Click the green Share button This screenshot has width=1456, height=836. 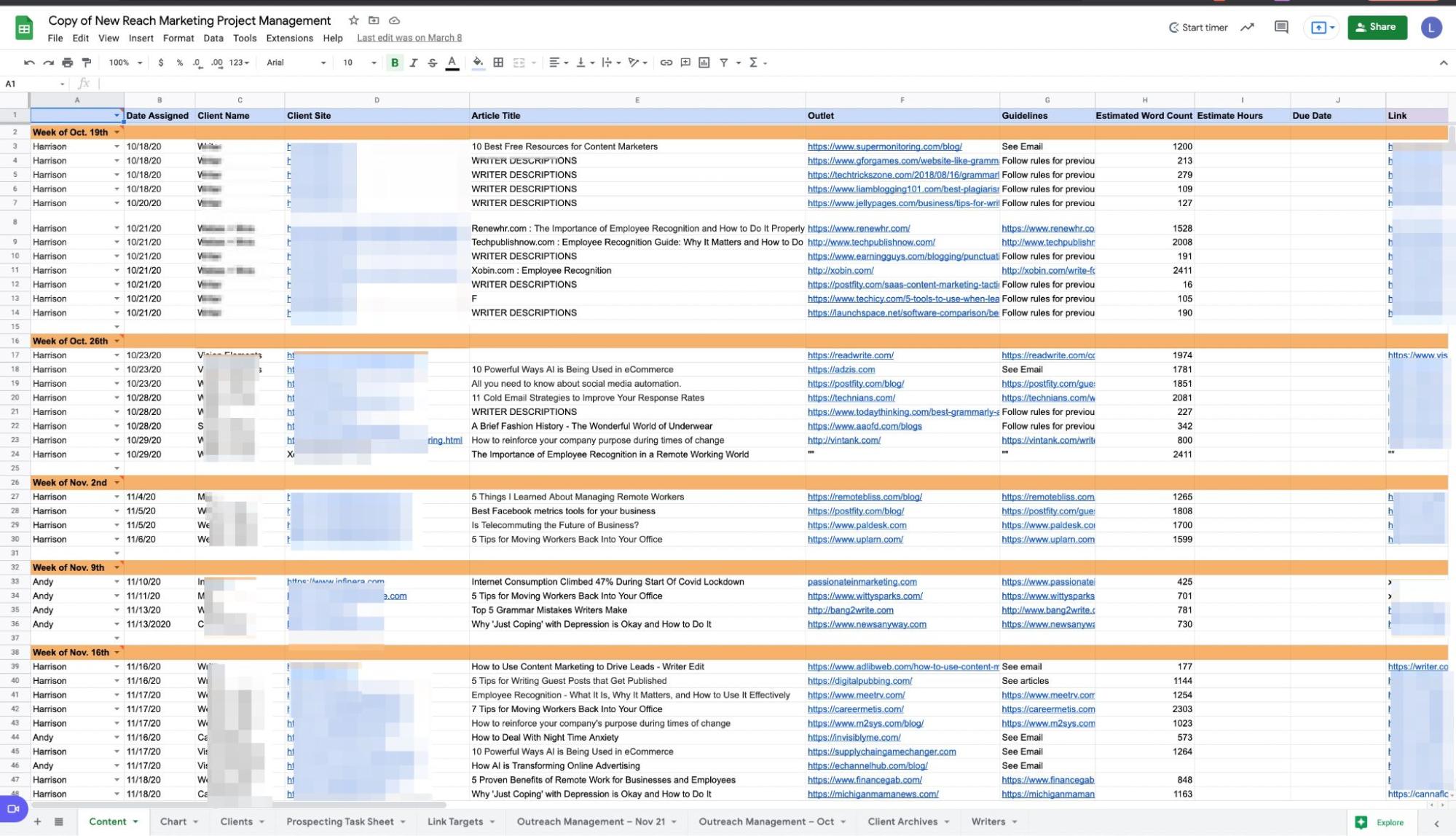click(1377, 28)
